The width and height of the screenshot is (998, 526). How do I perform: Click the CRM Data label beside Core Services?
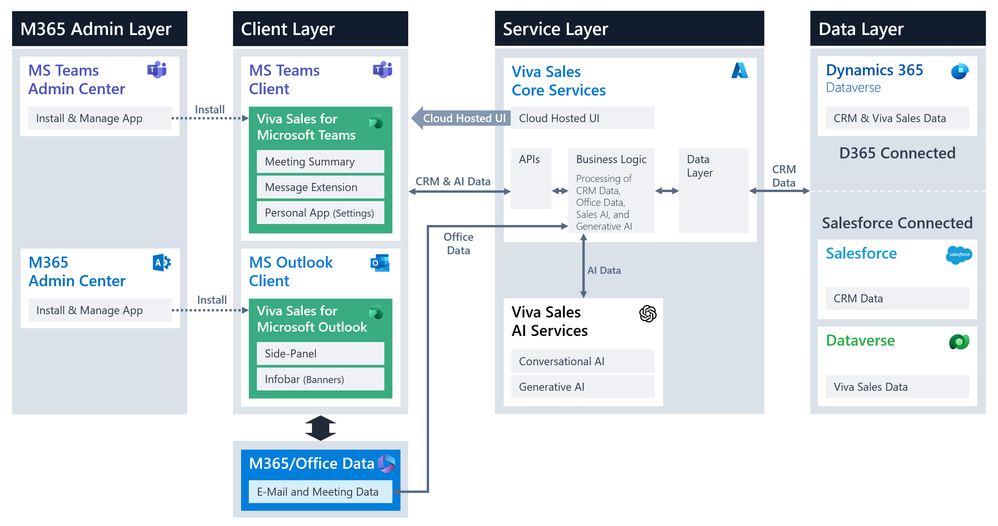click(784, 176)
